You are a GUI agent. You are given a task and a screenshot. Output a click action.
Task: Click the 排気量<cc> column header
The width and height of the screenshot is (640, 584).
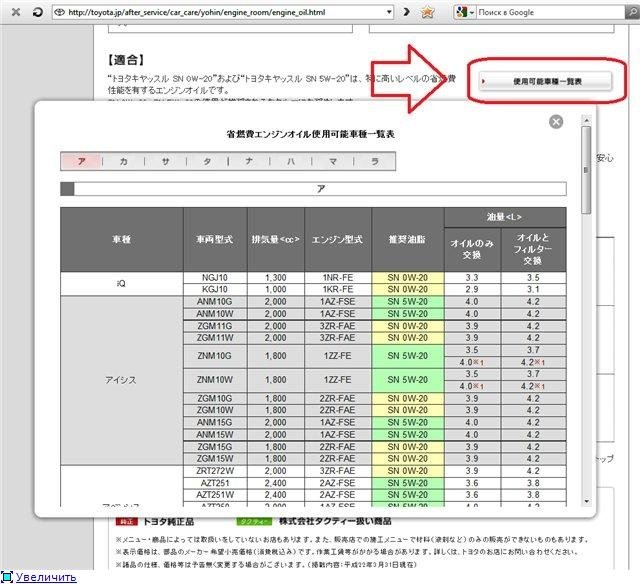(276, 240)
